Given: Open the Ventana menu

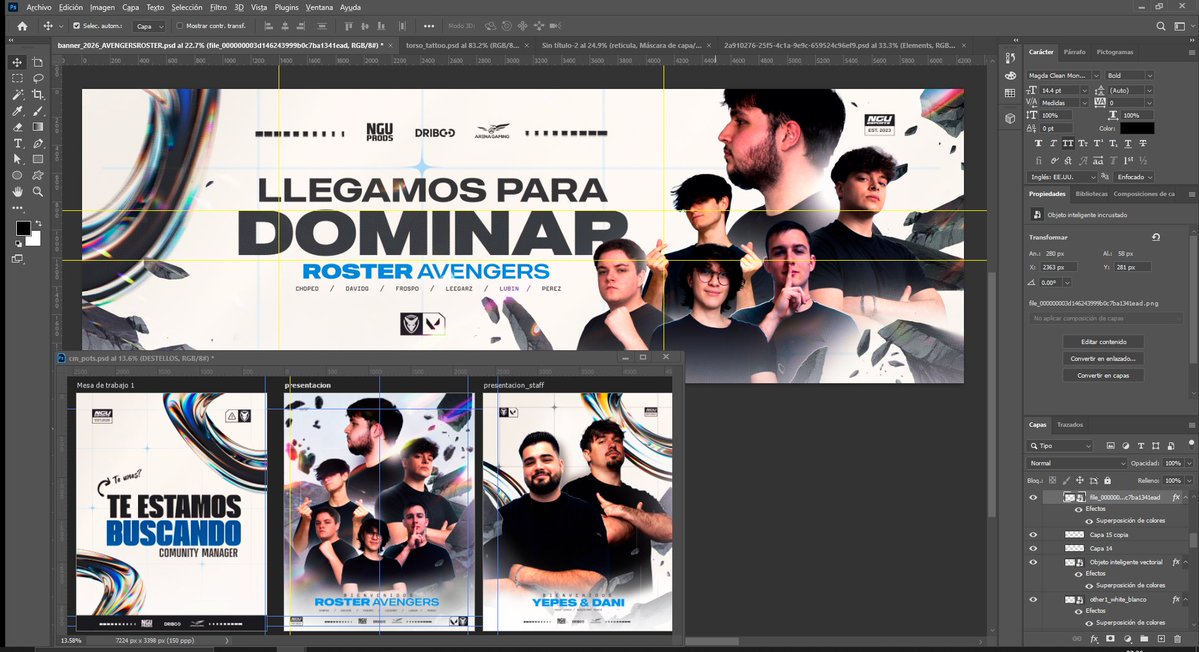Looking at the screenshot, I should click(319, 7).
